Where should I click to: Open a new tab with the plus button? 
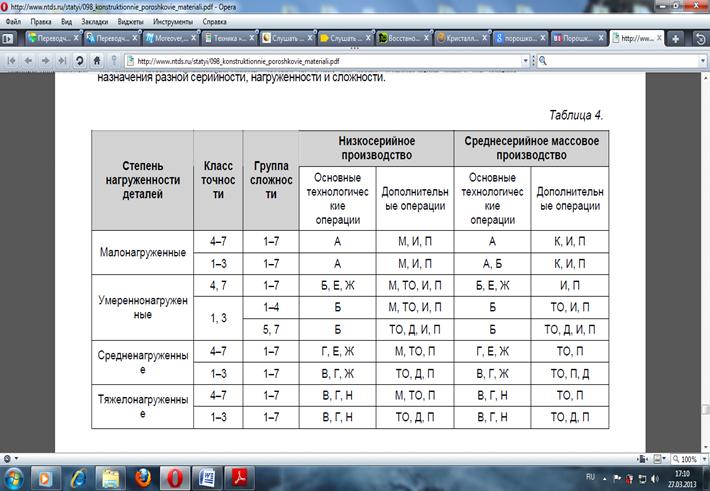(676, 38)
